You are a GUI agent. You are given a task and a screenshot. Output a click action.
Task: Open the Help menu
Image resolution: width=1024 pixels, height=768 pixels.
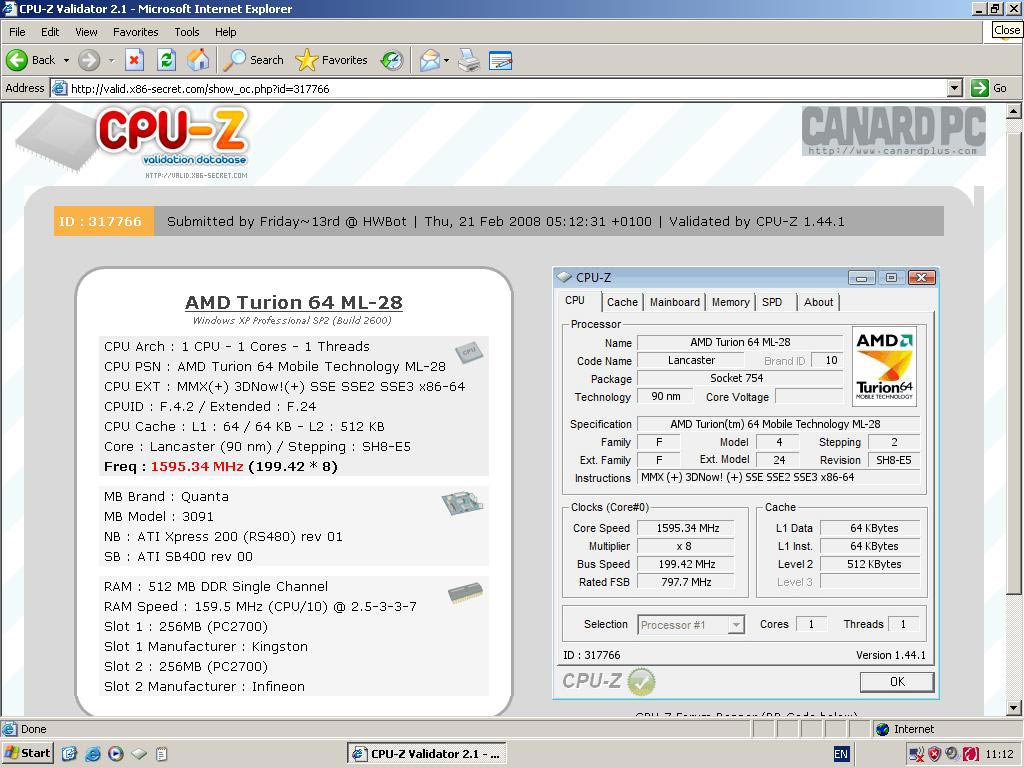225,32
